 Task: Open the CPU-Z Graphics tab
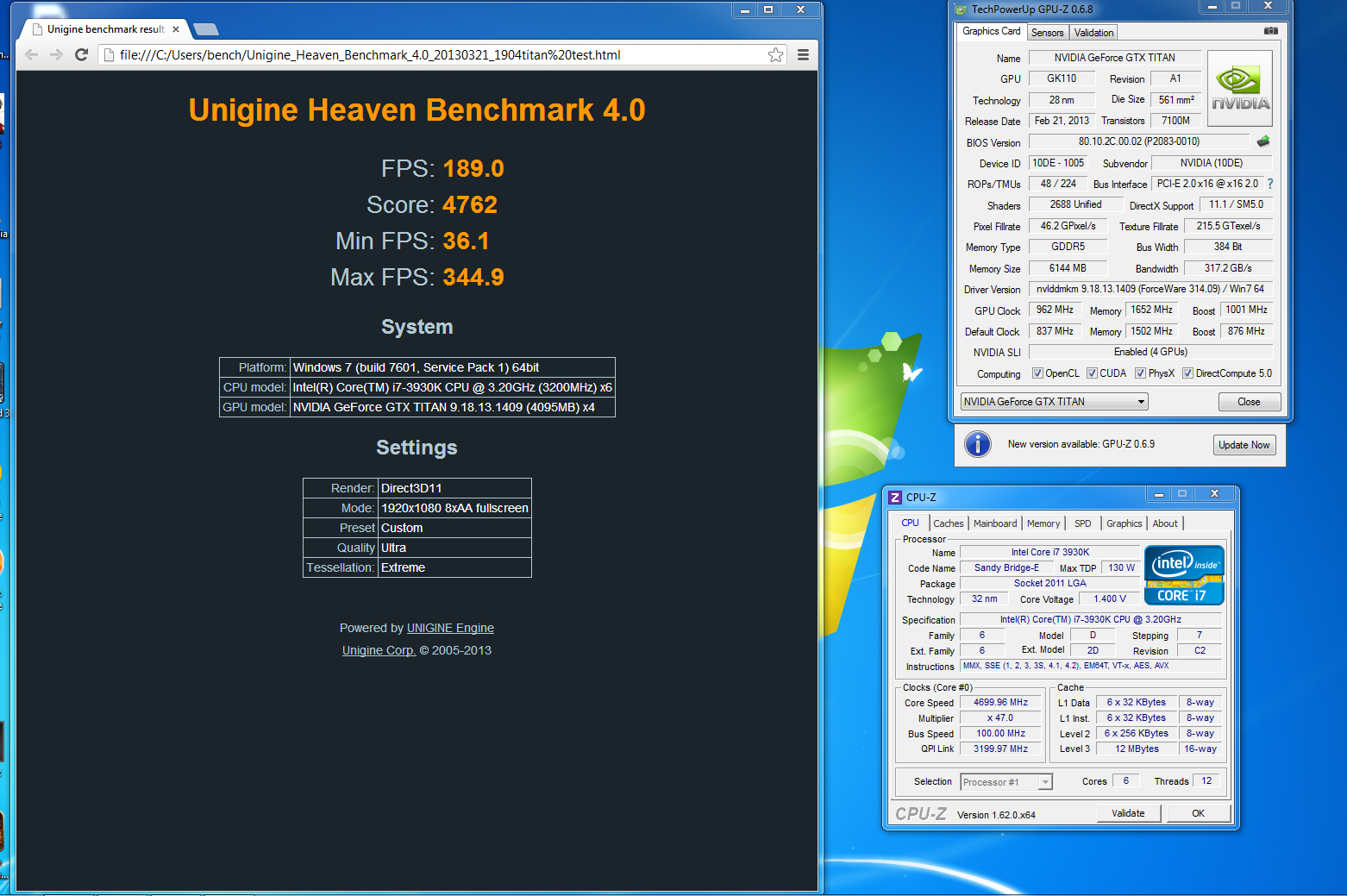point(1124,523)
